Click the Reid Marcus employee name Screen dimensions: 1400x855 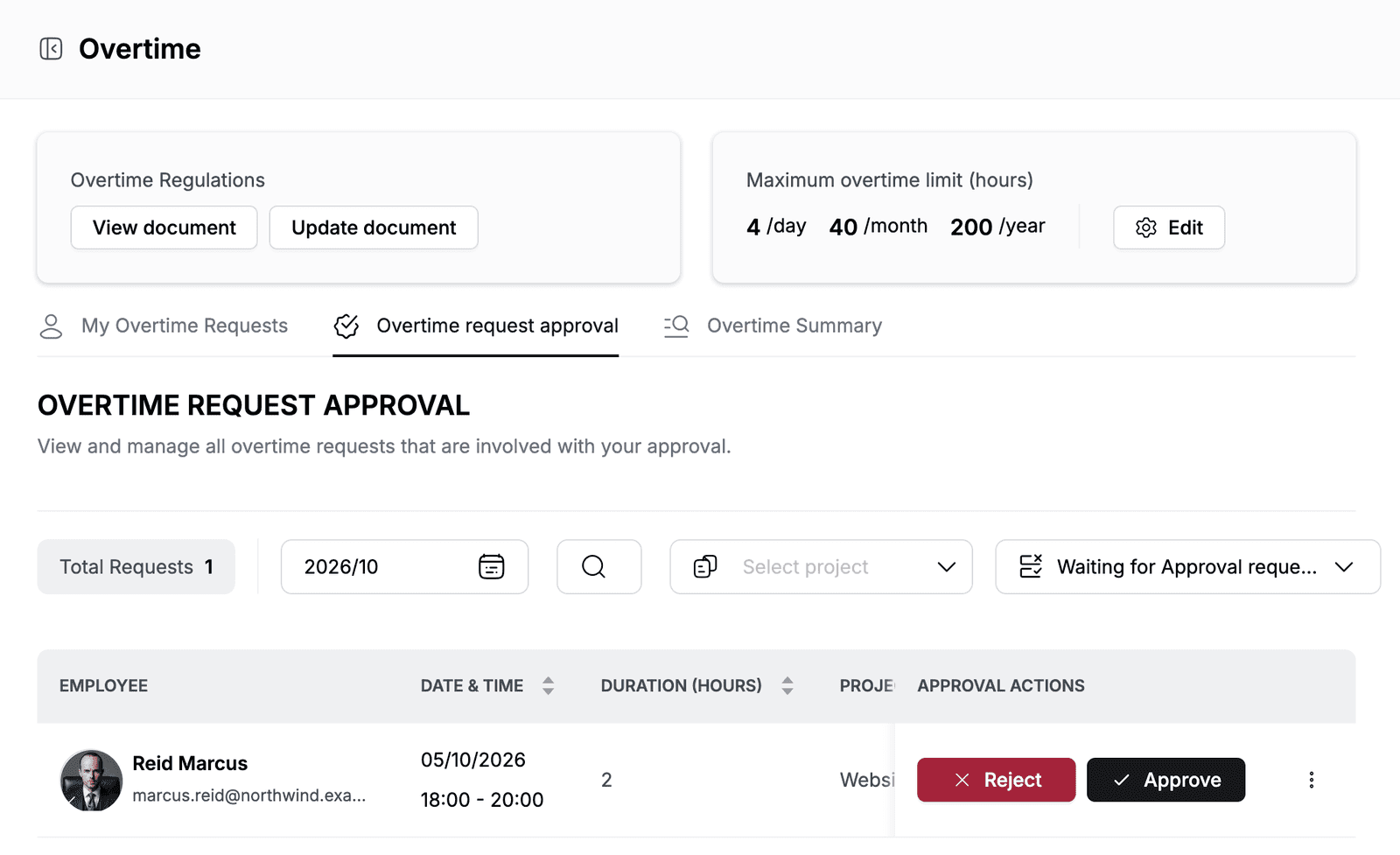click(x=190, y=763)
